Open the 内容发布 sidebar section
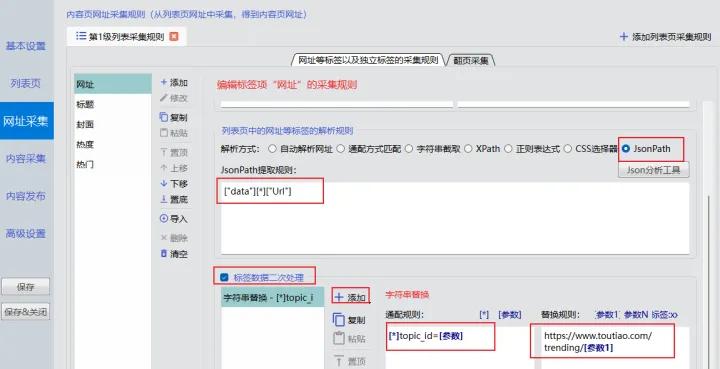 (x=26, y=196)
